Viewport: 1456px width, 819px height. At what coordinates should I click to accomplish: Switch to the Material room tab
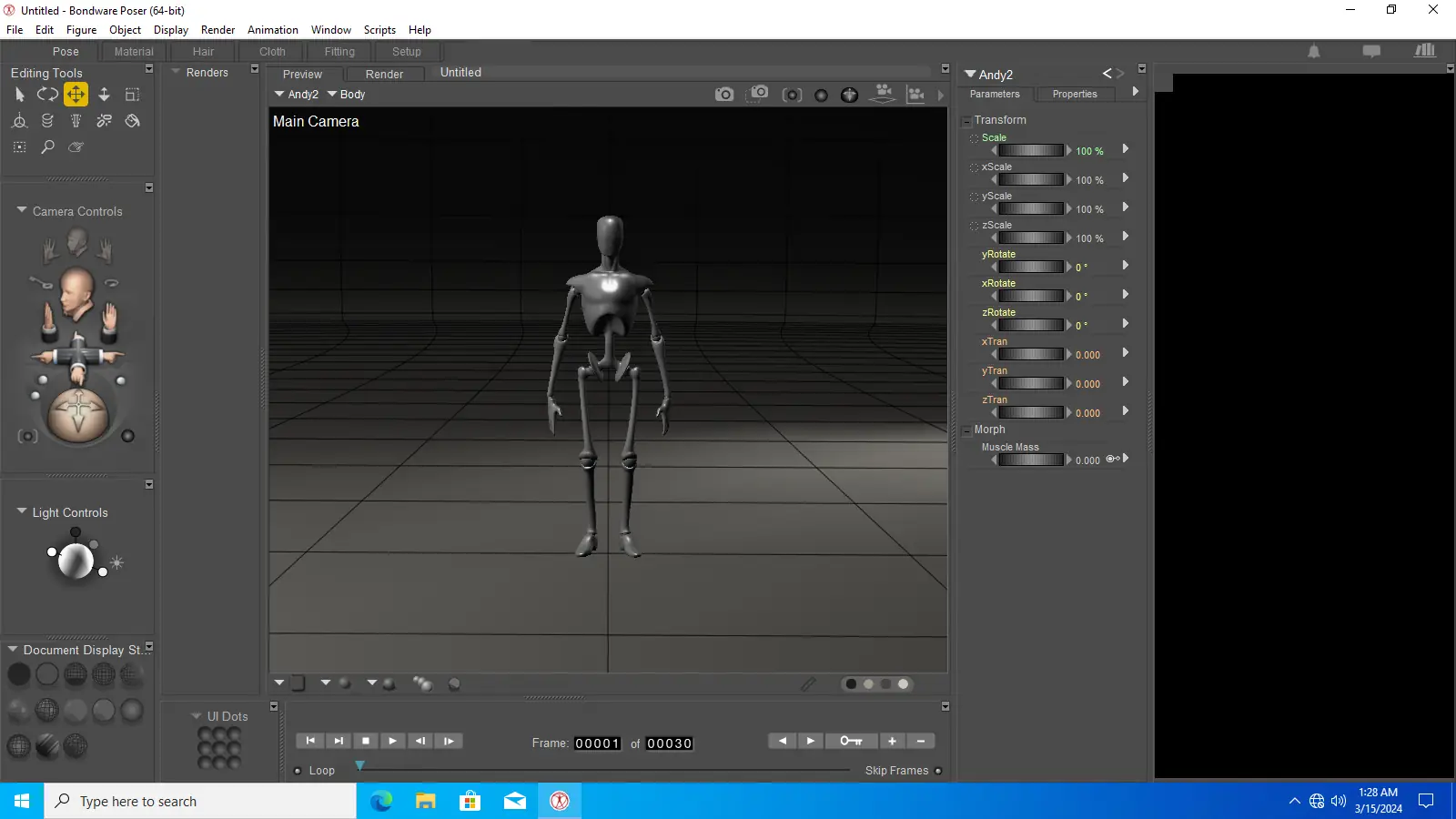134,52
